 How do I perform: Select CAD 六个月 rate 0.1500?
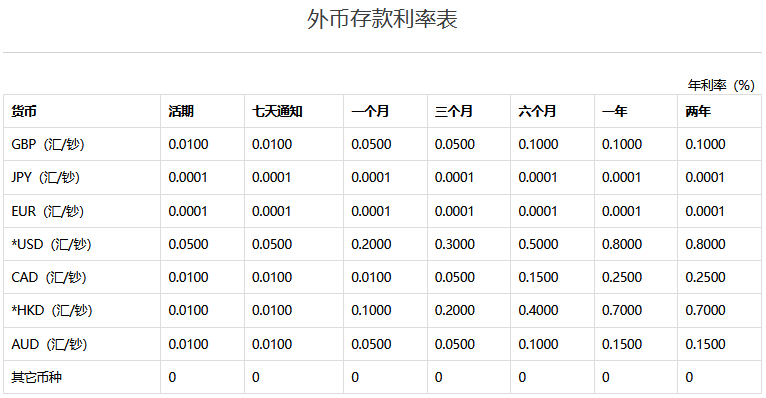pos(538,277)
